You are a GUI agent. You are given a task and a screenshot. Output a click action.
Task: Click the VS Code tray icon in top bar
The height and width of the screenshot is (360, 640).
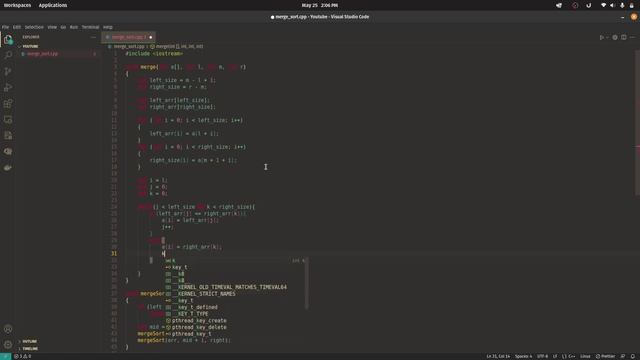point(559,5)
